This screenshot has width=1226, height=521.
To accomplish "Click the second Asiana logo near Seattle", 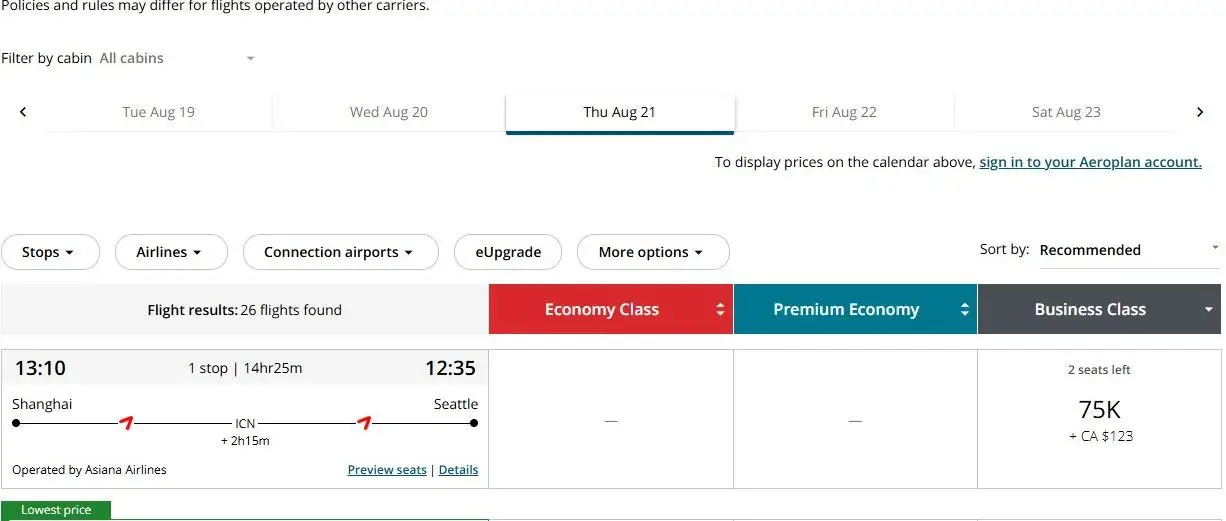I will pyautogui.click(x=364, y=423).
